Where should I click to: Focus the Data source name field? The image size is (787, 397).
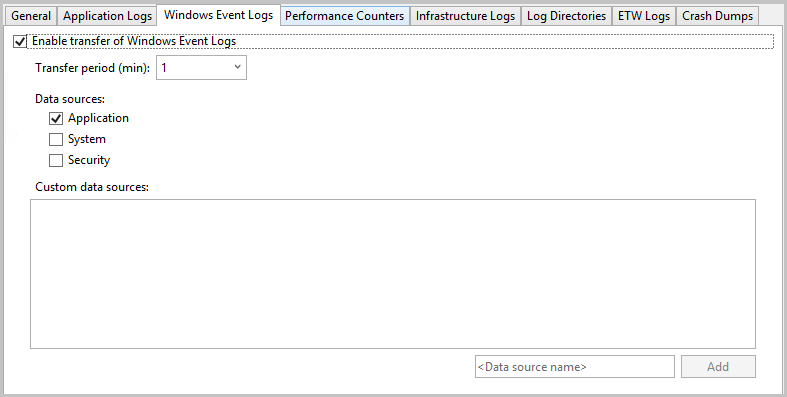(x=575, y=367)
